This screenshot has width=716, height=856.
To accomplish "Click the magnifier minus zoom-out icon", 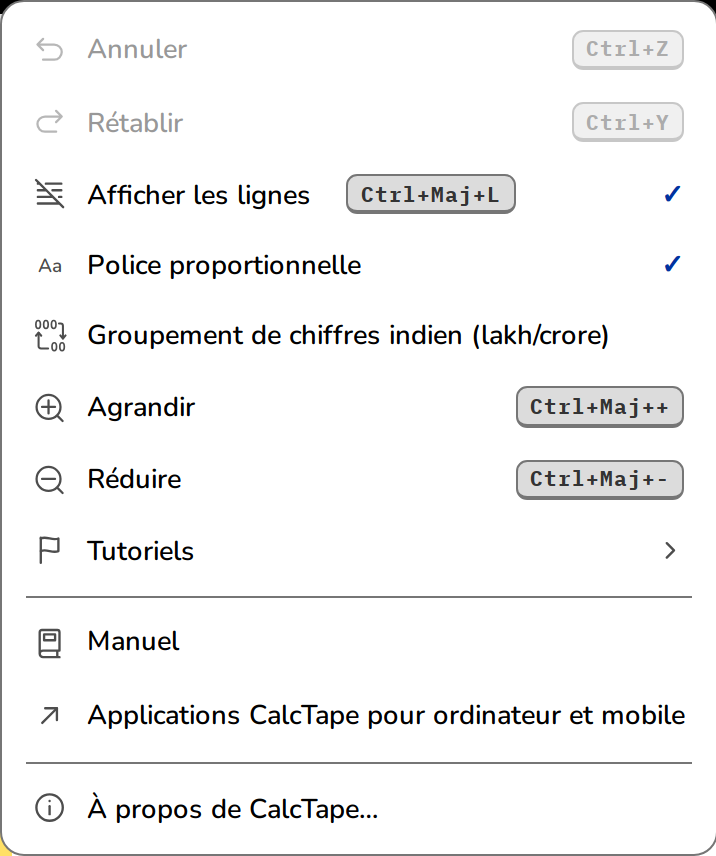I will click(x=50, y=480).
